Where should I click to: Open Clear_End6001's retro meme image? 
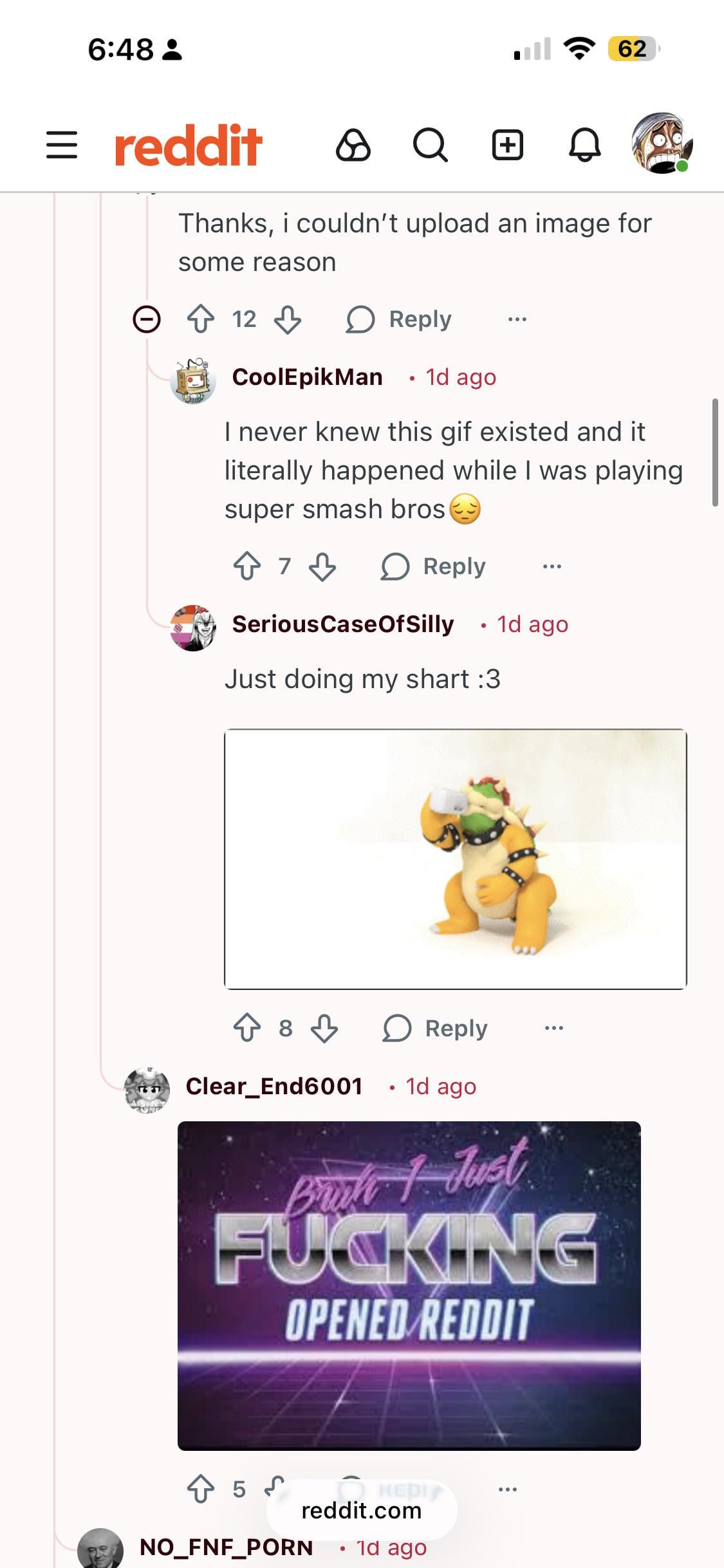409,1285
